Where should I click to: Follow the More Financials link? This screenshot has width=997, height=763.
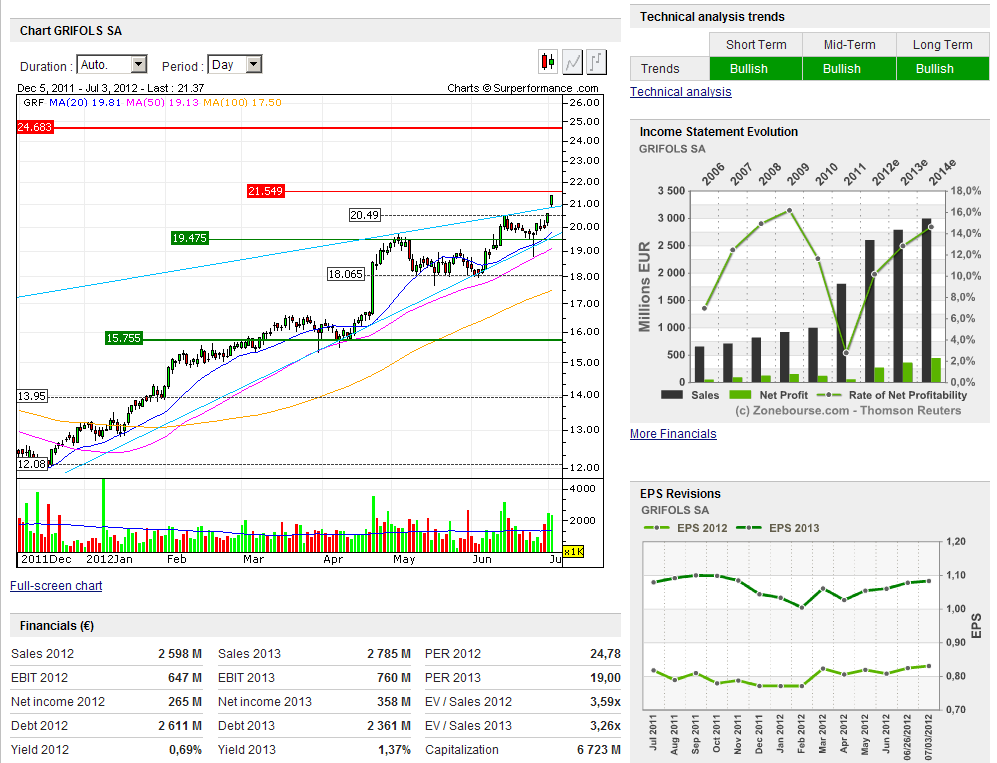click(673, 434)
